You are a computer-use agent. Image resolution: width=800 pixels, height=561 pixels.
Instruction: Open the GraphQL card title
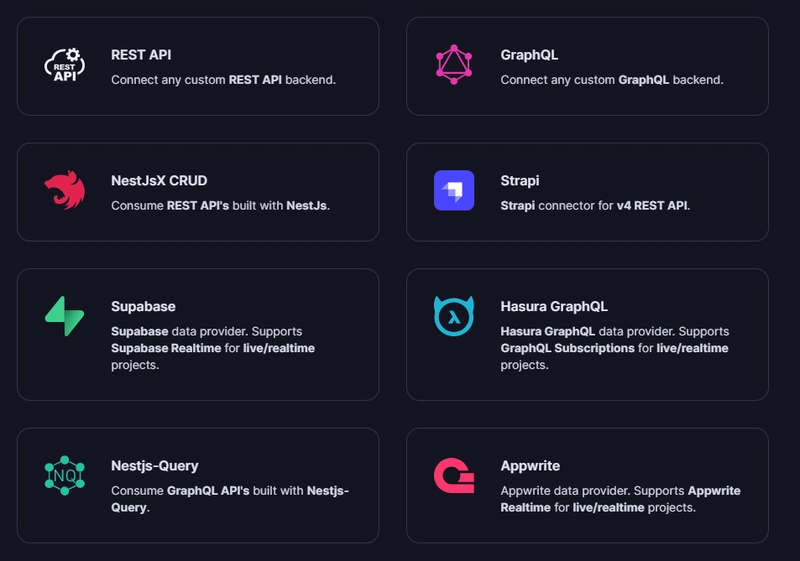(529, 55)
